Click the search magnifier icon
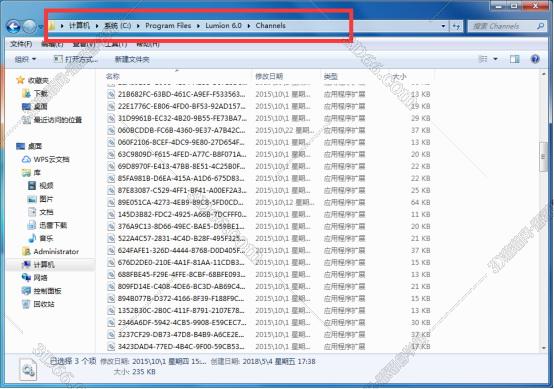Viewport: 554px width, 389px height. tap(540, 26)
